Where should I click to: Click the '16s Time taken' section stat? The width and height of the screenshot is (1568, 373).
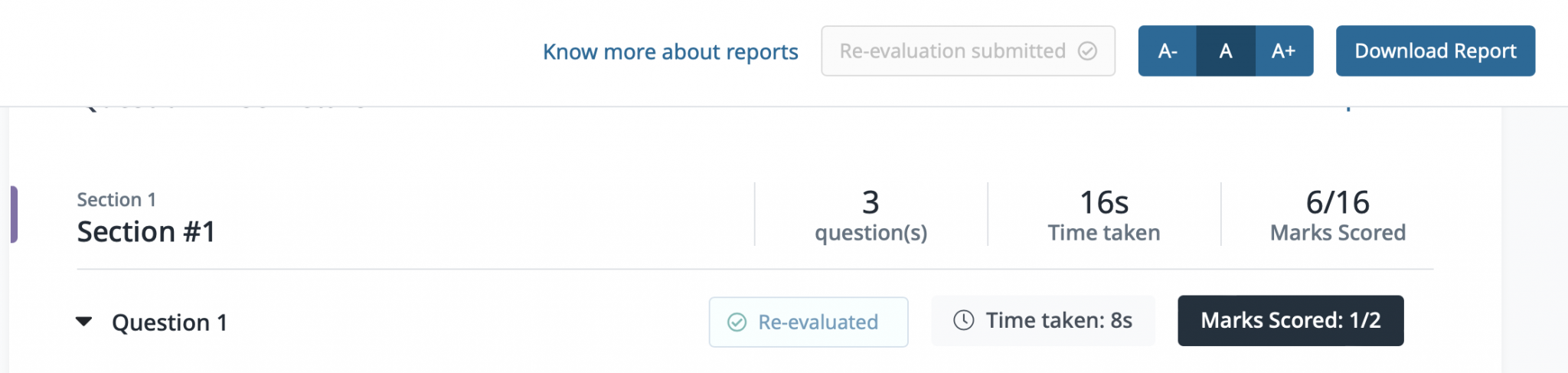click(x=1103, y=215)
